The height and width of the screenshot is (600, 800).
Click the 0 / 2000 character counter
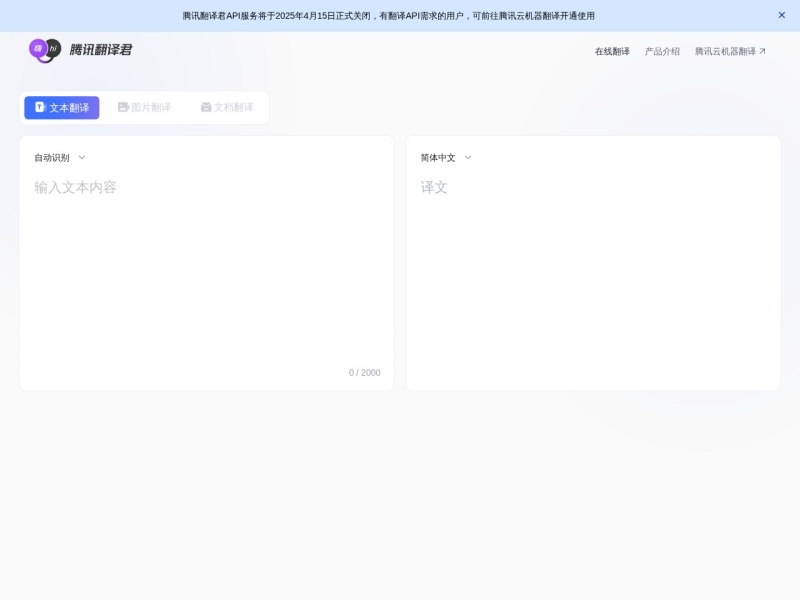click(364, 373)
